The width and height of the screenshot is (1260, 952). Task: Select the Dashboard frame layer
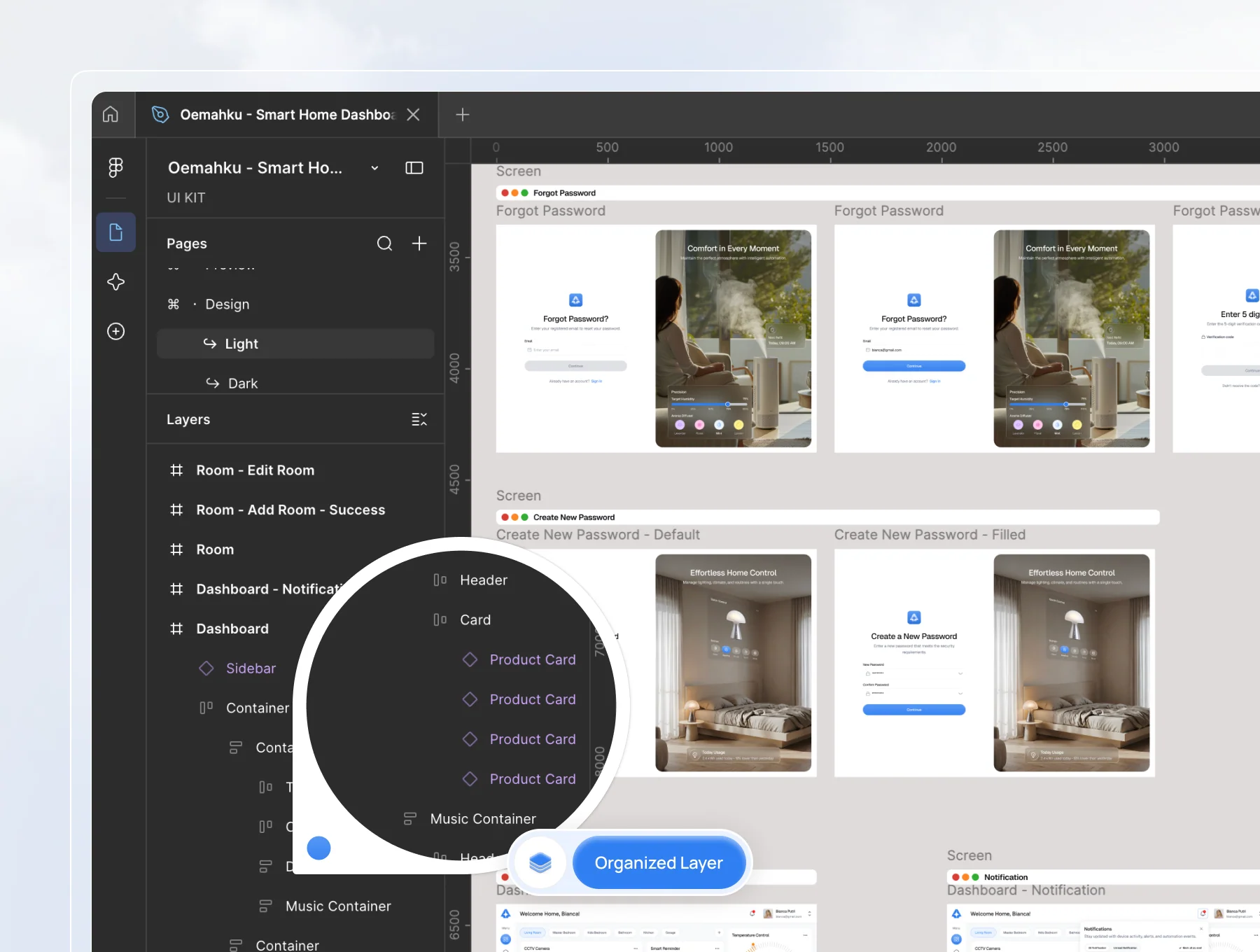(x=232, y=629)
